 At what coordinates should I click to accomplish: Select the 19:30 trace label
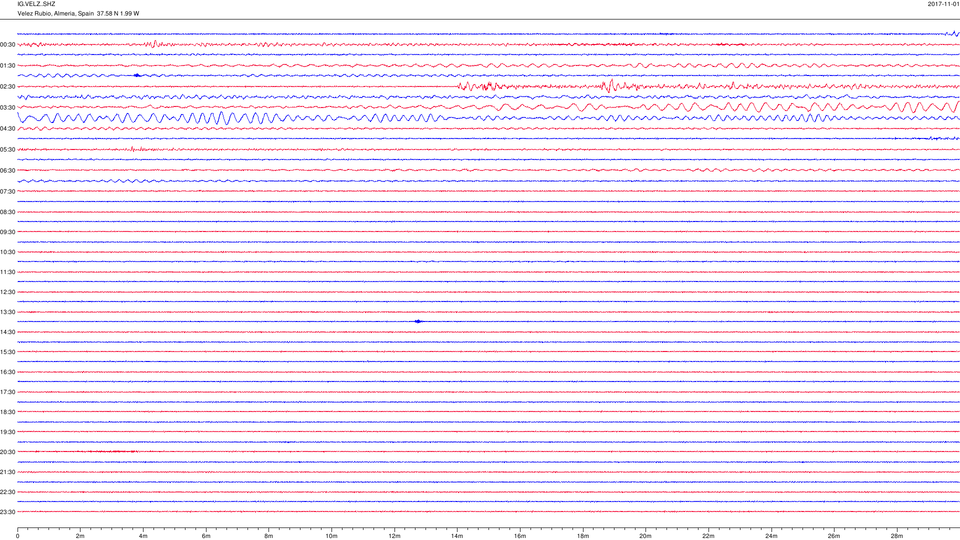click(8, 432)
